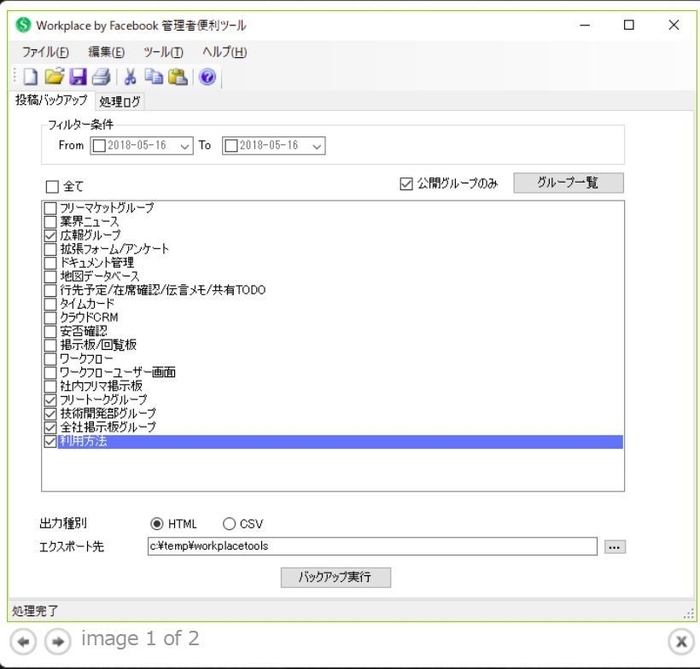Uncheck the 広報グループ list item
The width and height of the screenshot is (700, 669).
51,235
